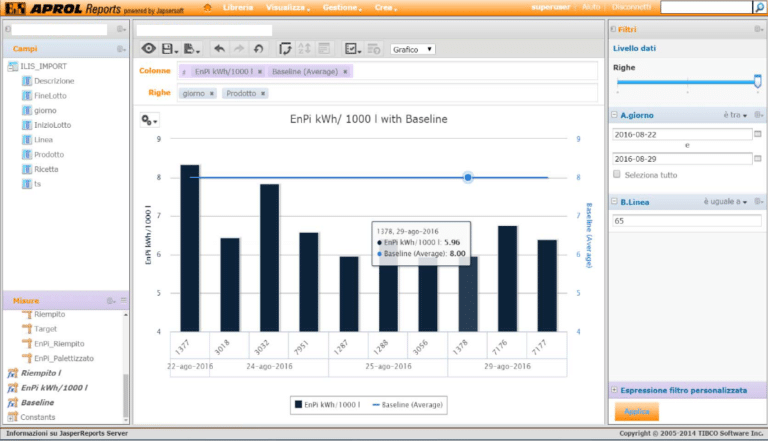Click the Applica button

[636, 411]
